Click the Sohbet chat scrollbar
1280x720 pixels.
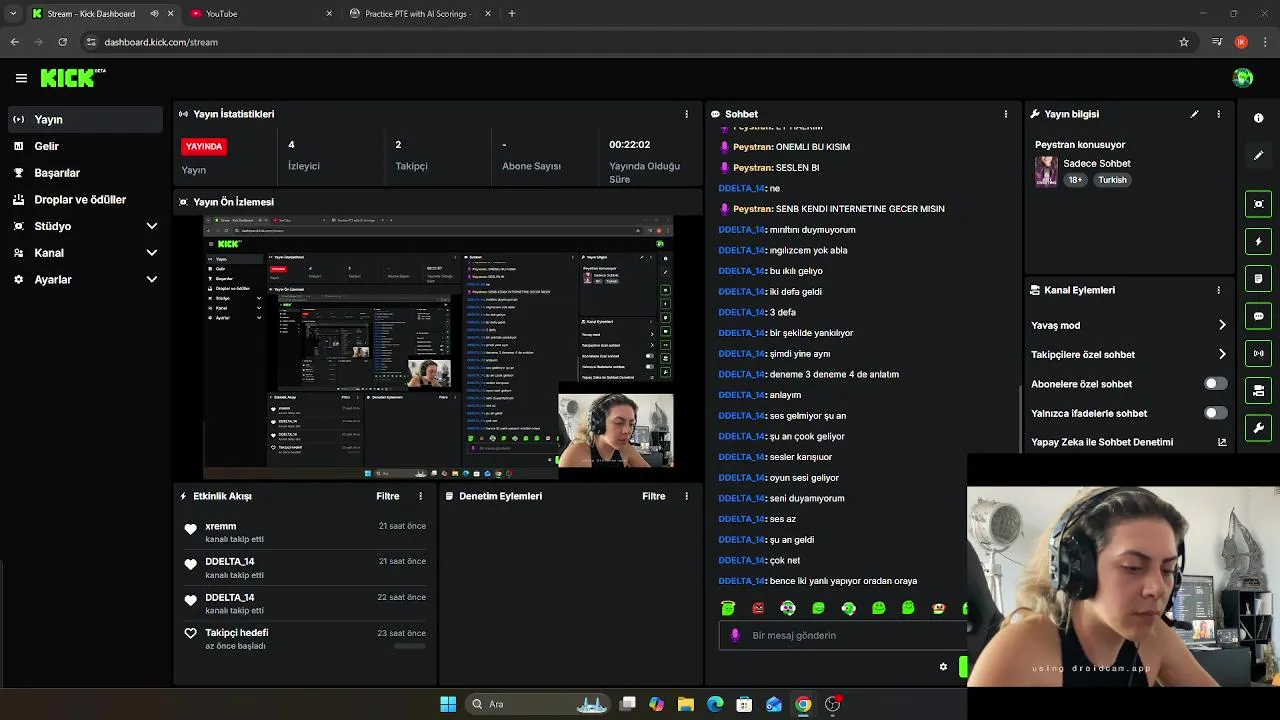tap(1019, 420)
